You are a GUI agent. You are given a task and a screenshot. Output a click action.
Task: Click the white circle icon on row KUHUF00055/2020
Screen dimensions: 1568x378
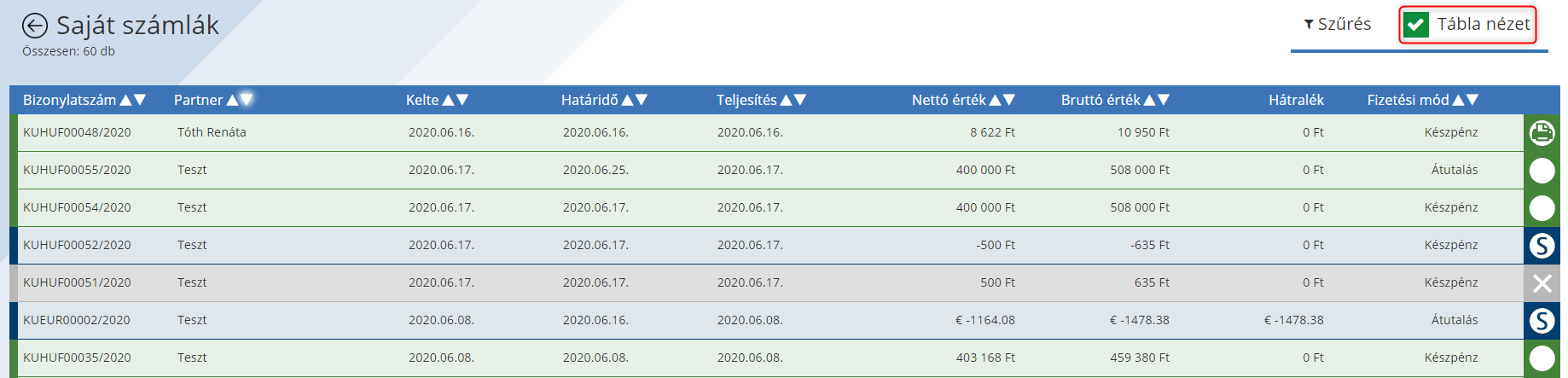pos(1542,171)
